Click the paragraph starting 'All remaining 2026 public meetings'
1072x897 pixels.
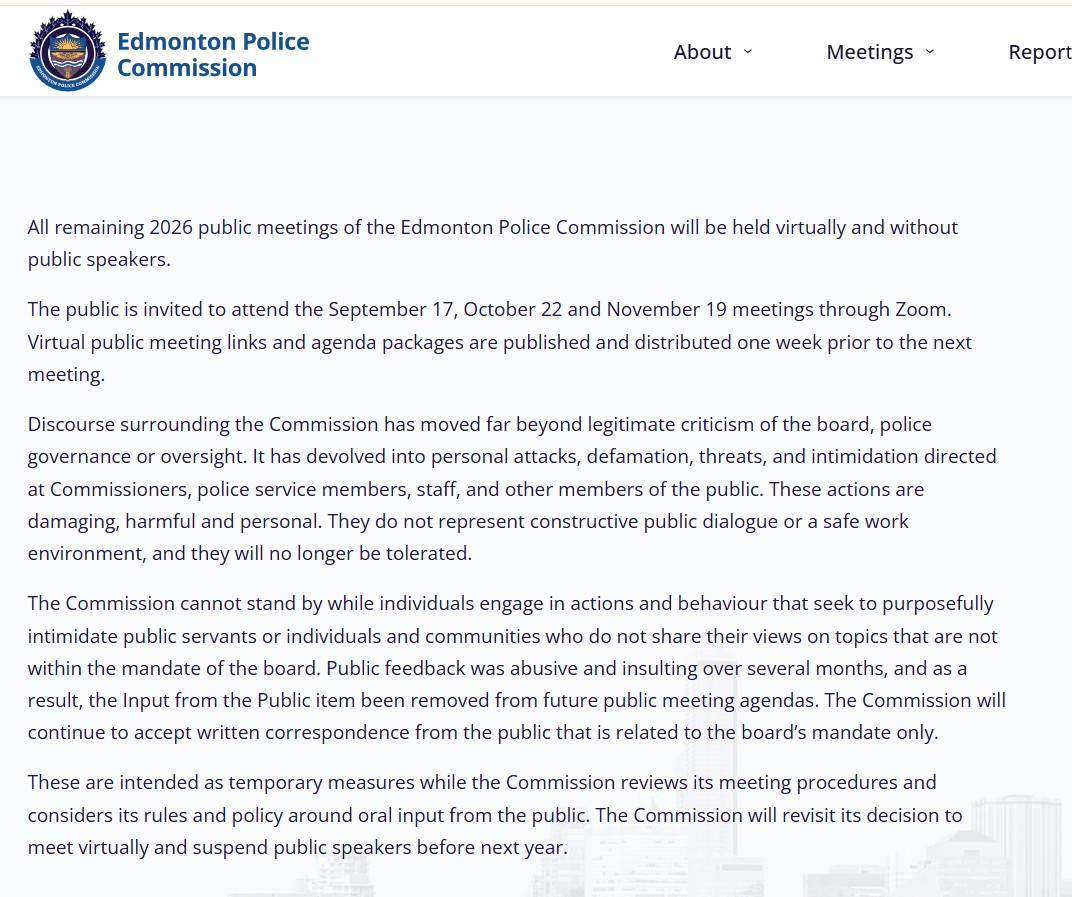pyautogui.click(x=492, y=243)
